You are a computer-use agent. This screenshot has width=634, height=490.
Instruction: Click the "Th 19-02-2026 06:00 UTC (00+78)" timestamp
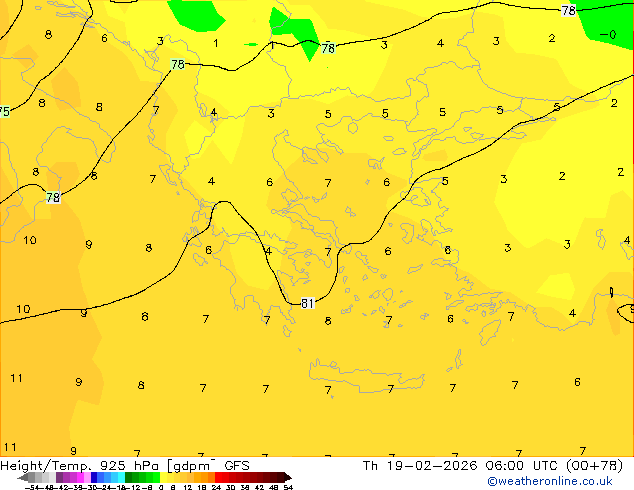tap(492, 466)
